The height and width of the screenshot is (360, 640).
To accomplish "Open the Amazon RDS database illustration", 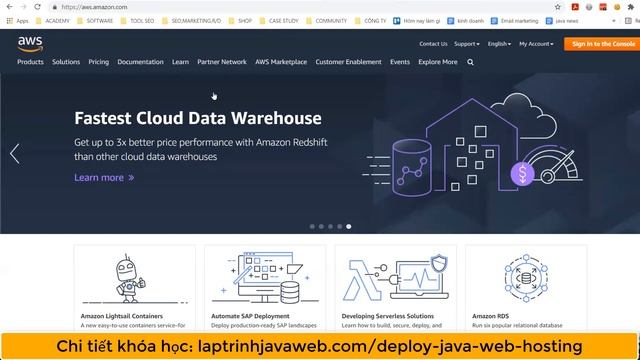I will point(526,278).
